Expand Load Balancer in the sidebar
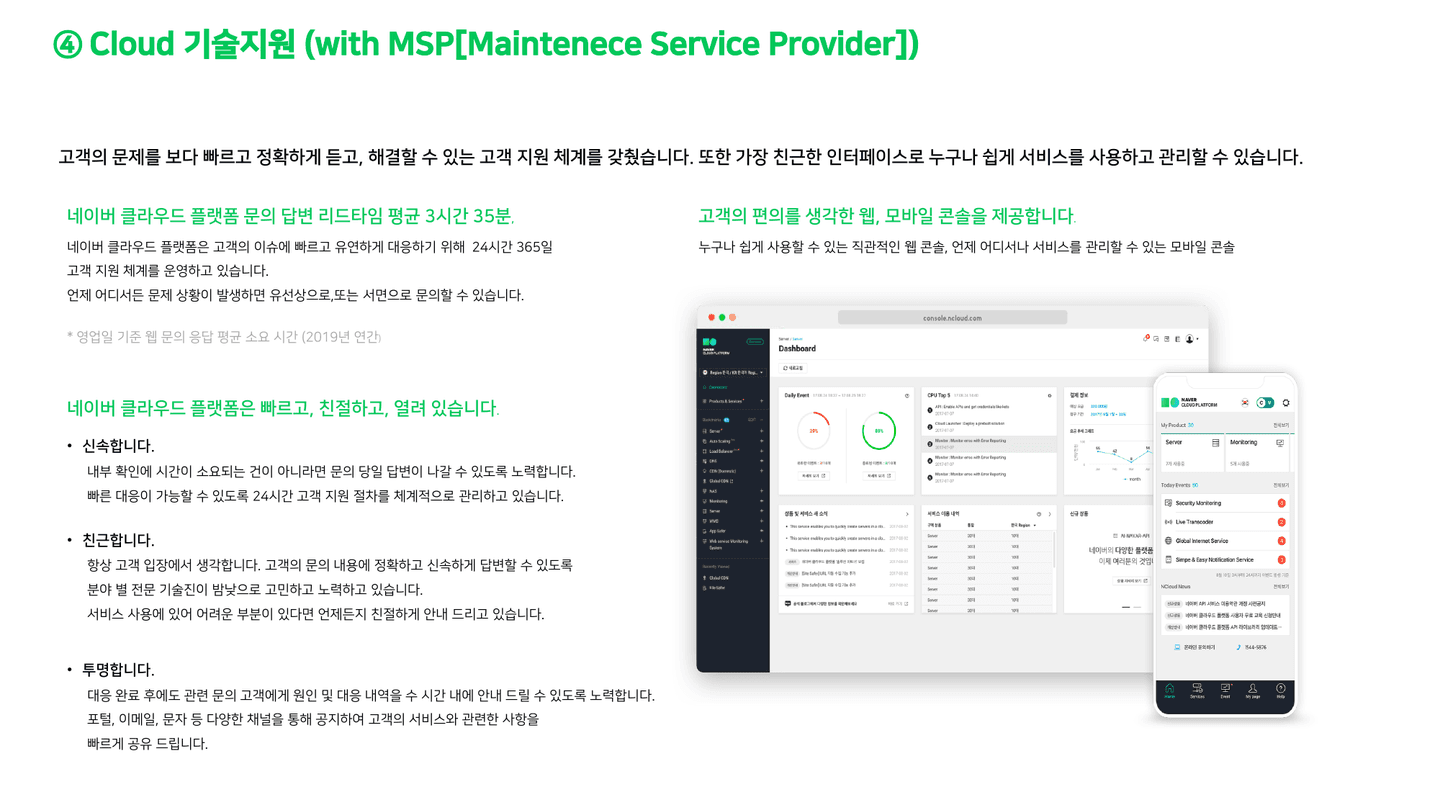1440x810 pixels. (761, 451)
